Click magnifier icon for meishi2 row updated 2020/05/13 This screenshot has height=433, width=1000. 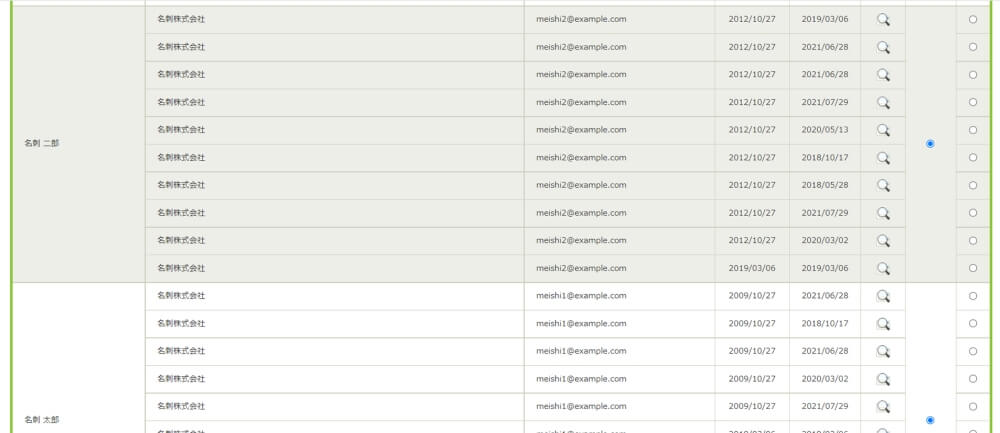(x=883, y=130)
